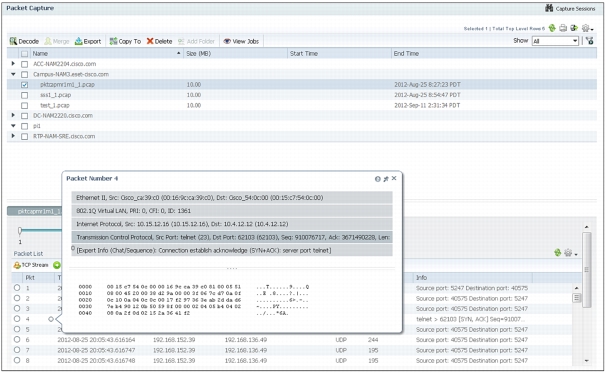Click the Expert Info row
This screenshot has height=373, width=607.
pyautogui.click(x=232, y=250)
